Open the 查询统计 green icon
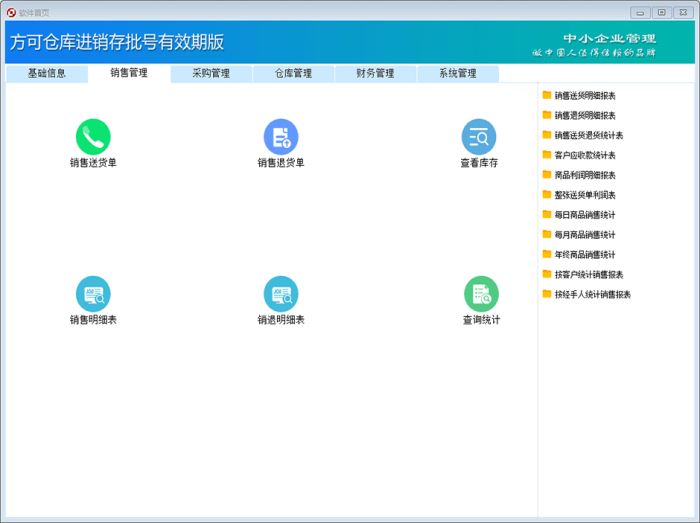700x523 pixels. coord(481,294)
